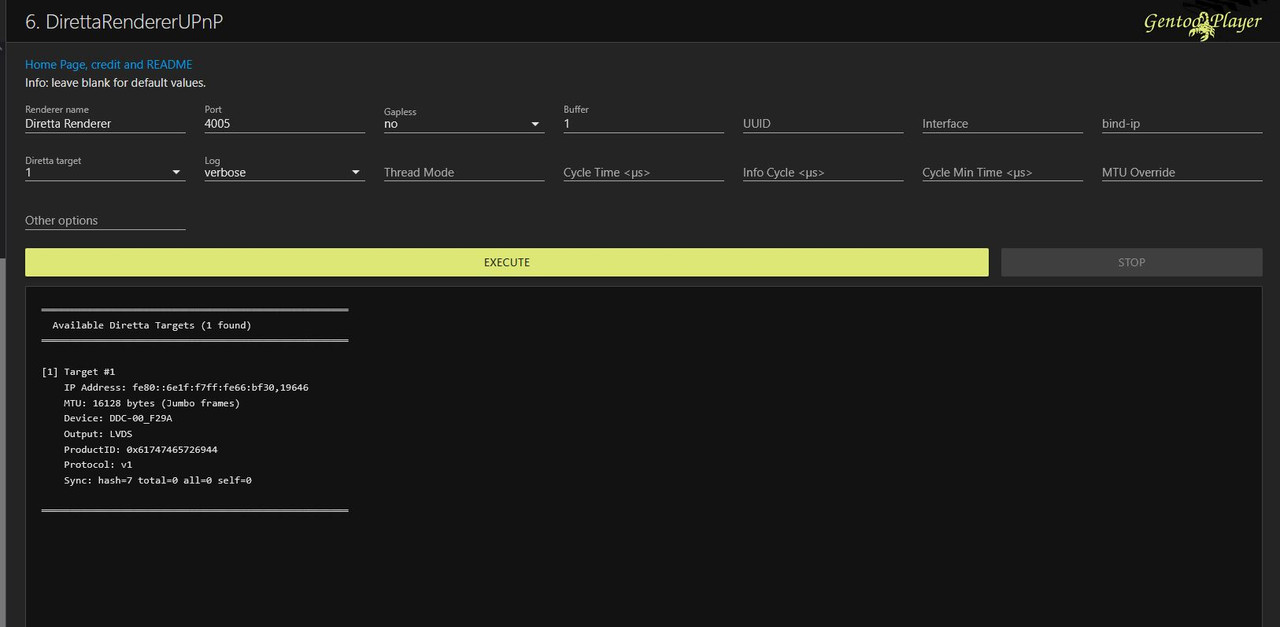This screenshot has height=627, width=1280.
Task: Click the 'MTU: 16128 bytes' line
Action: pos(152,403)
